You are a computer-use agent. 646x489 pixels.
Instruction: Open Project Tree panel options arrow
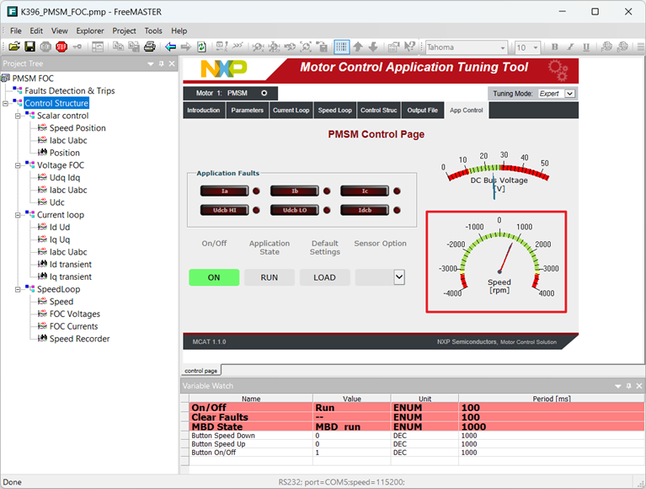click(150, 64)
